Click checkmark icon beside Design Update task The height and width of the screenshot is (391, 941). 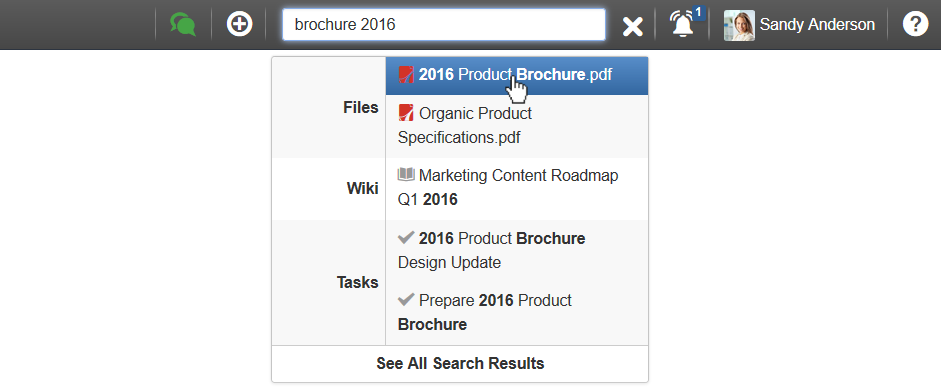pos(406,237)
